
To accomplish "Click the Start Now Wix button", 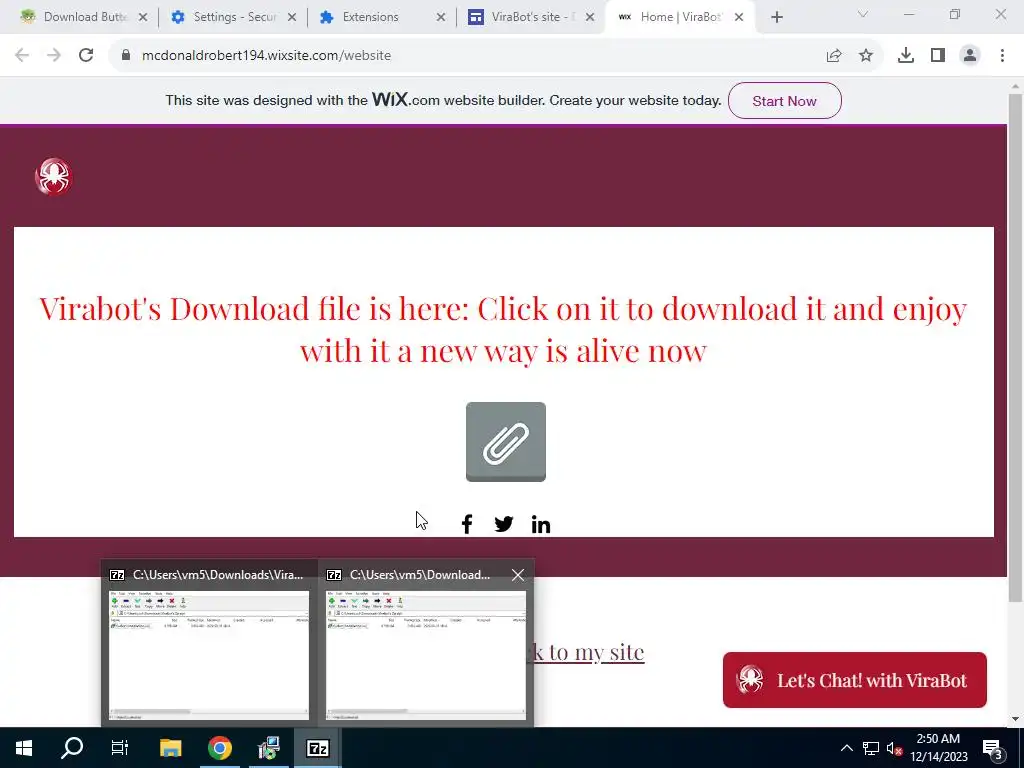I will (784, 101).
